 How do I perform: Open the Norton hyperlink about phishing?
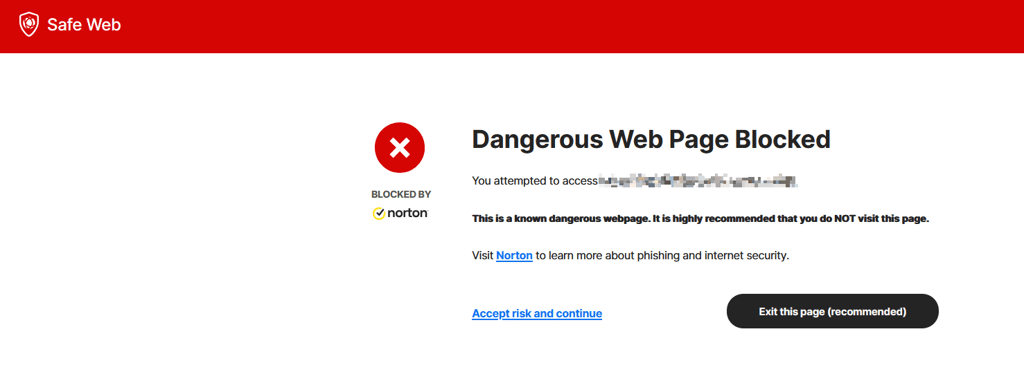tap(514, 256)
